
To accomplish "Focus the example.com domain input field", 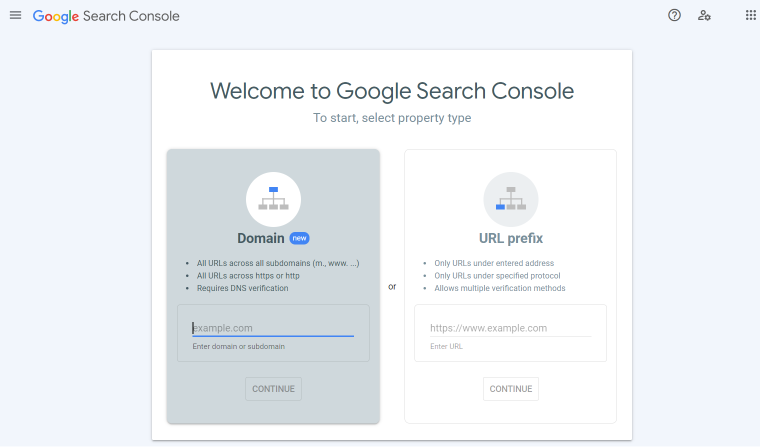I will (273, 328).
